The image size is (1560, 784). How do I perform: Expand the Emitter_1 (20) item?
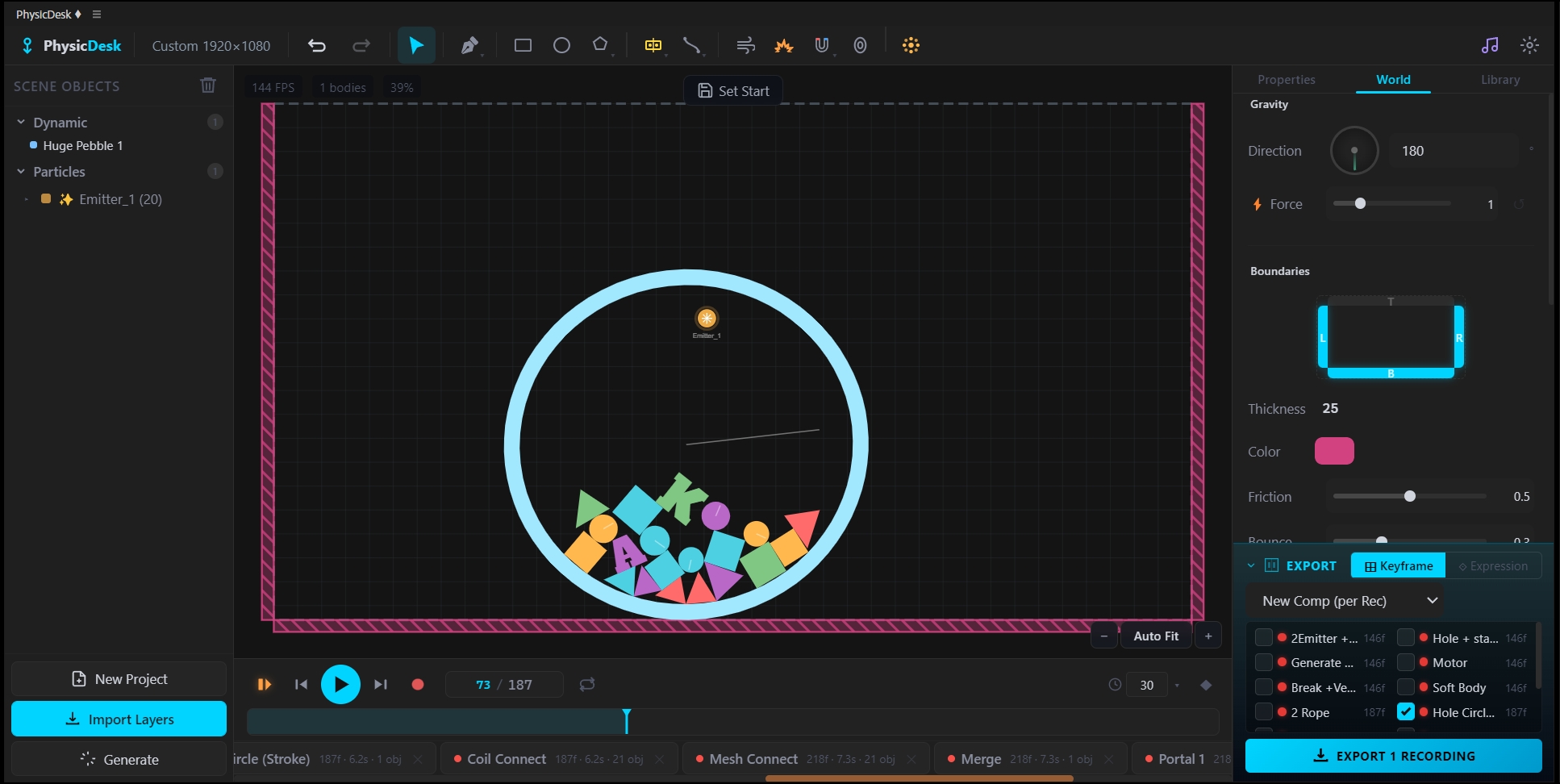pos(26,198)
